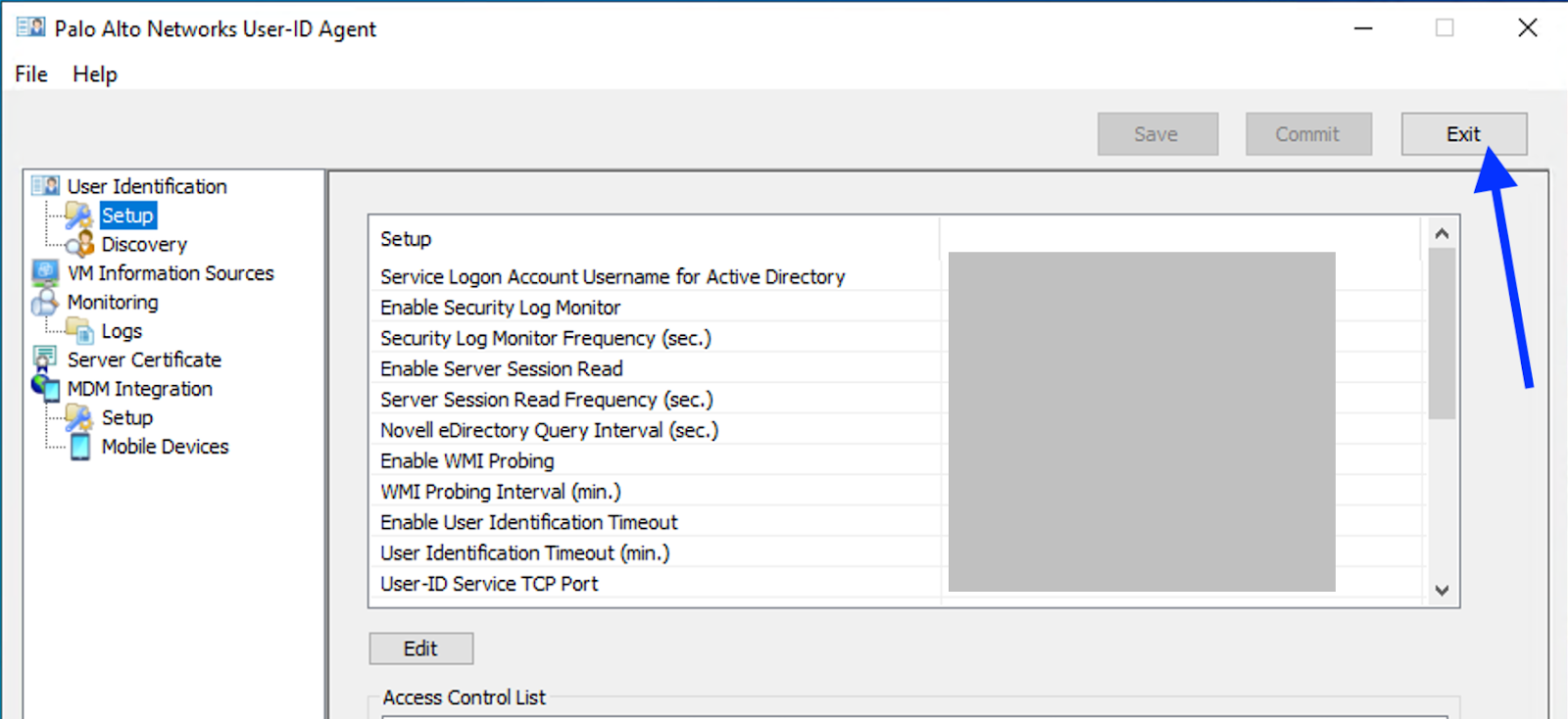This screenshot has width=1568, height=719.
Task: Click the scrollbar up arrow
Action: coord(1441,233)
